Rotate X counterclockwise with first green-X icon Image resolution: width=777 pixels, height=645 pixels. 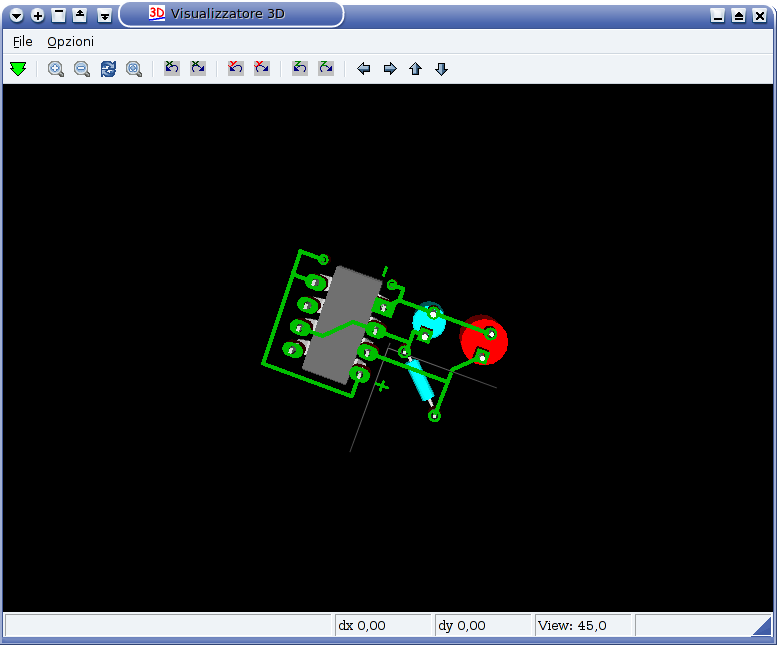[x=171, y=68]
